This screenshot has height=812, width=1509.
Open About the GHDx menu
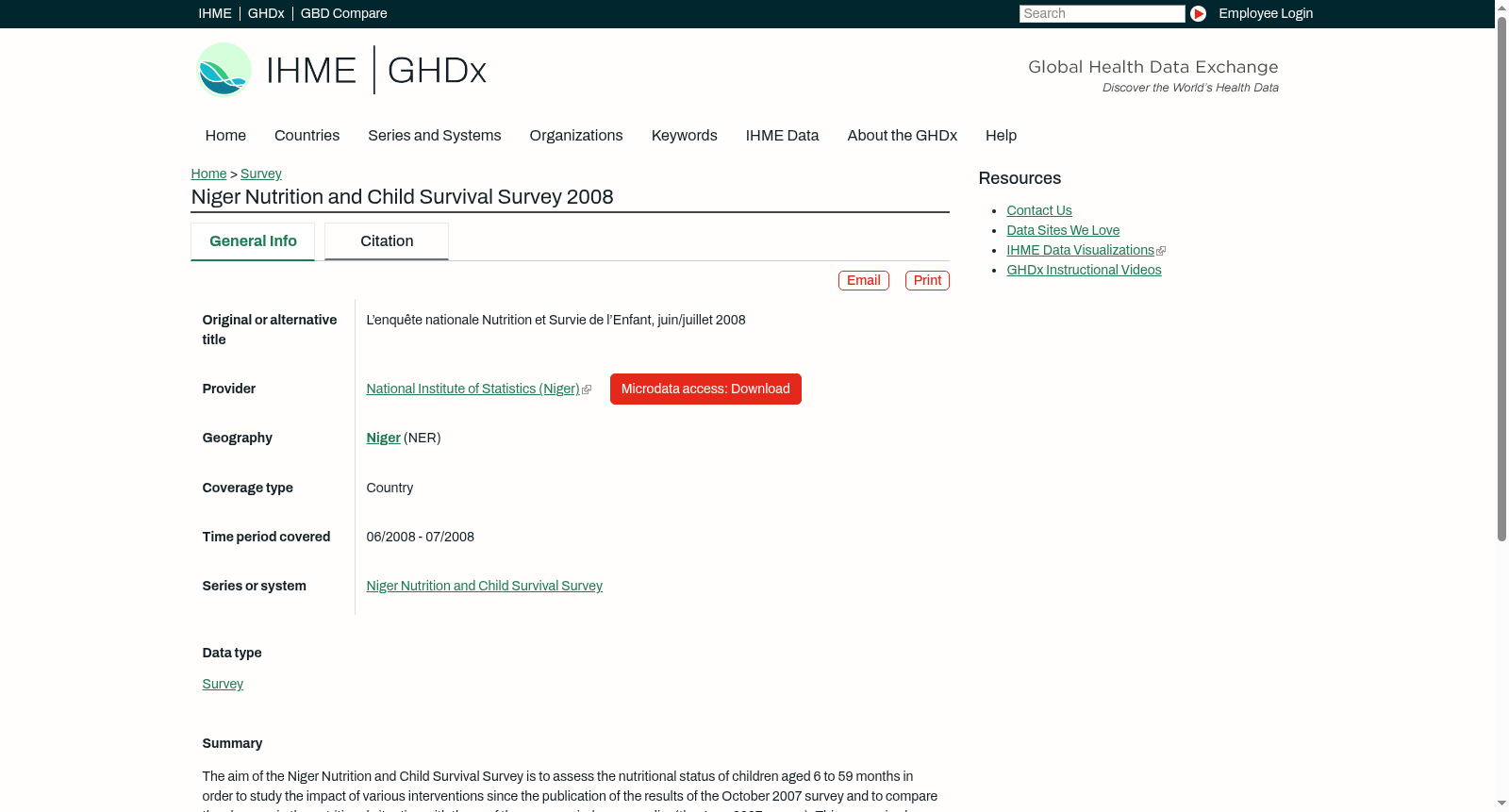(x=903, y=136)
